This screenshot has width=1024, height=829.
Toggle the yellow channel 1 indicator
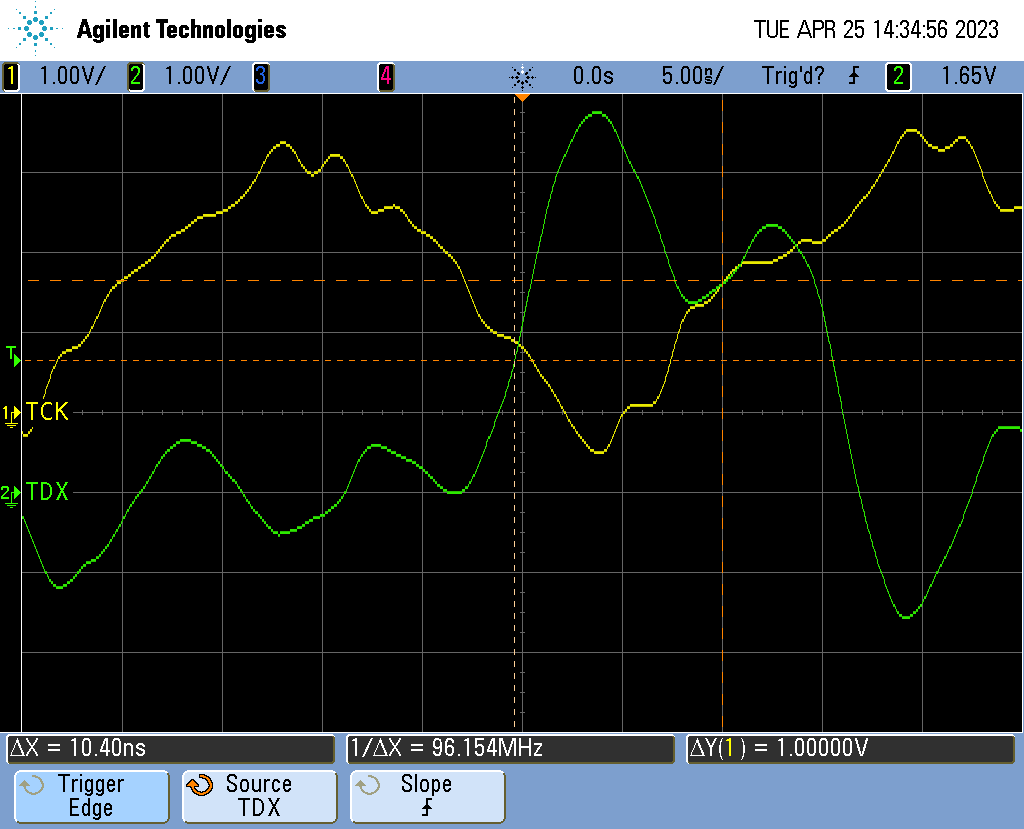(11, 76)
